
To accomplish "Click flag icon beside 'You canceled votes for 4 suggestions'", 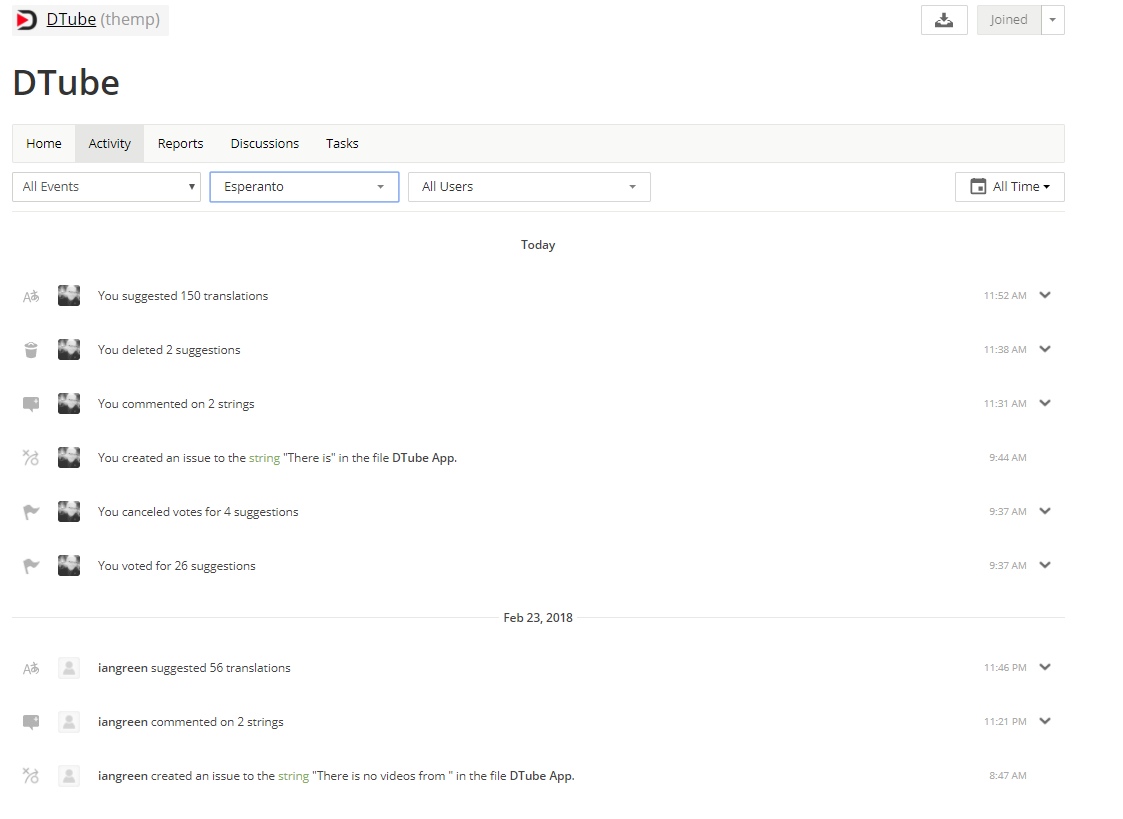I will click(x=31, y=512).
